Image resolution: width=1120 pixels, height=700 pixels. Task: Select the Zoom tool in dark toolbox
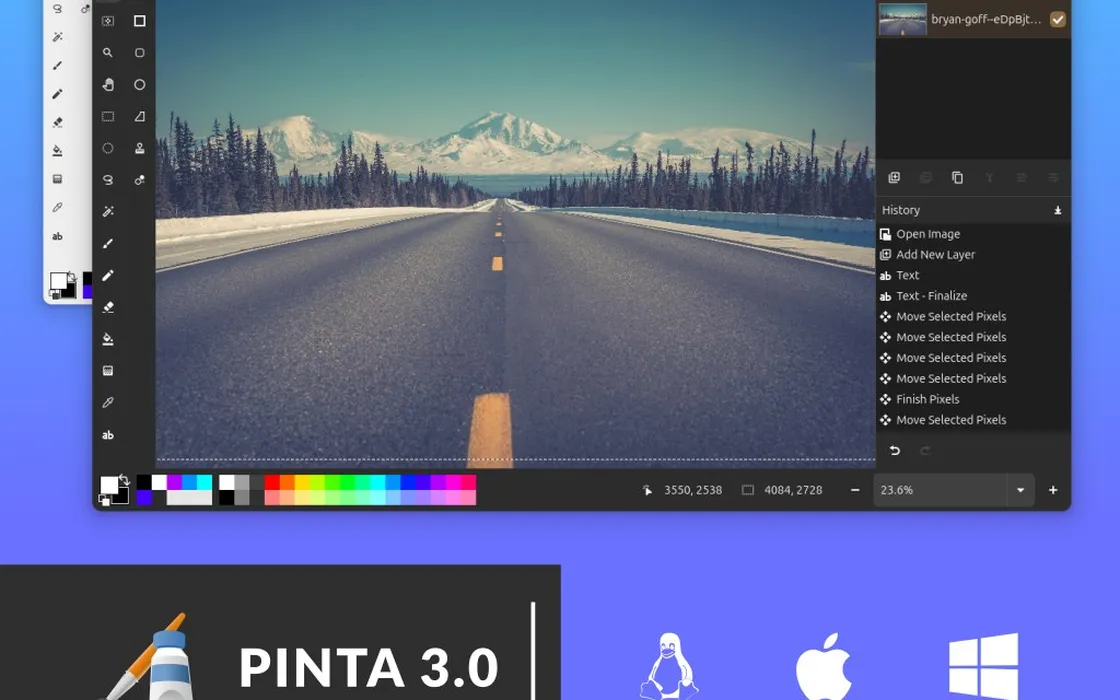coord(108,53)
